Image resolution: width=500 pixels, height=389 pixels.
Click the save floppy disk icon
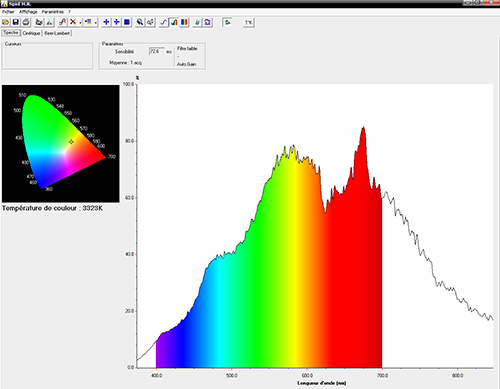[15, 22]
